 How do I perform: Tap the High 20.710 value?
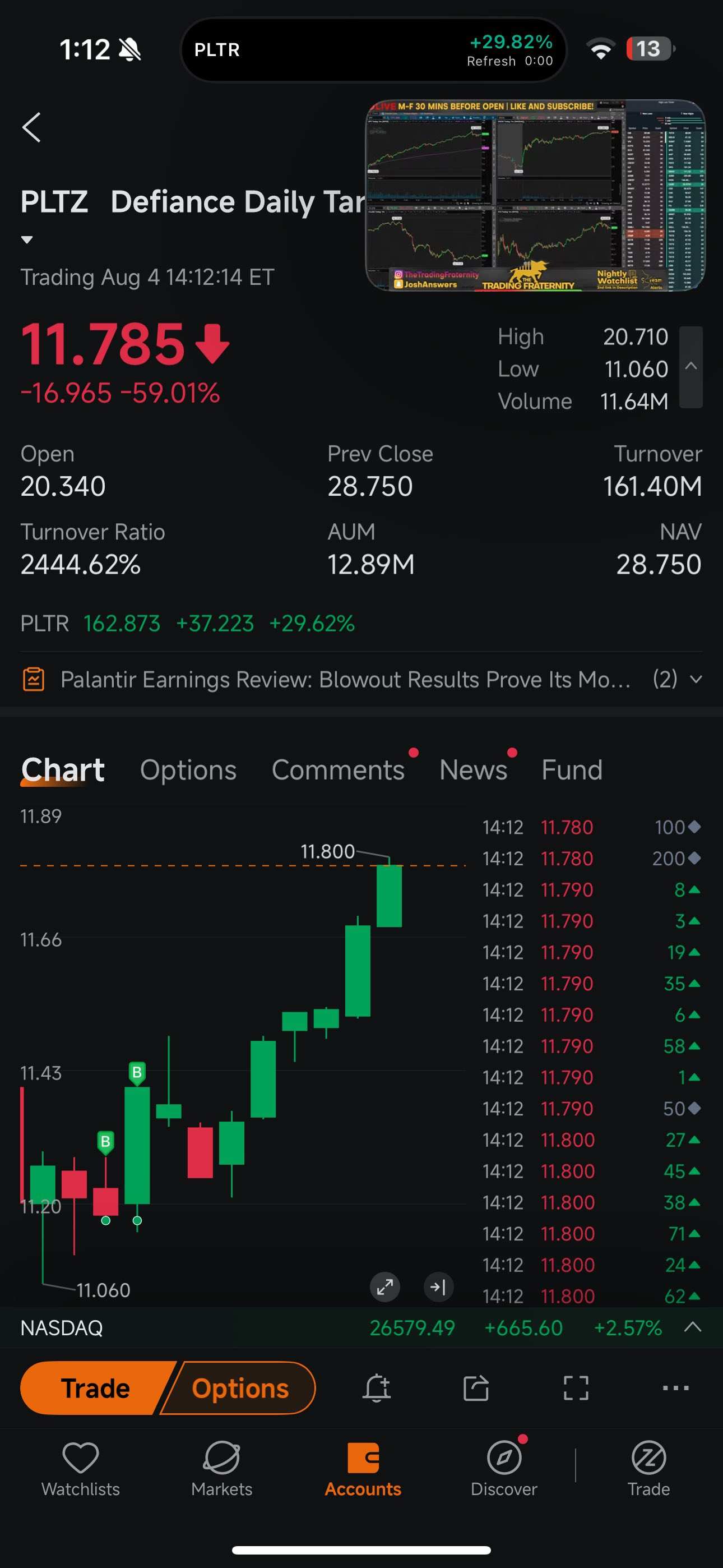click(636, 336)
